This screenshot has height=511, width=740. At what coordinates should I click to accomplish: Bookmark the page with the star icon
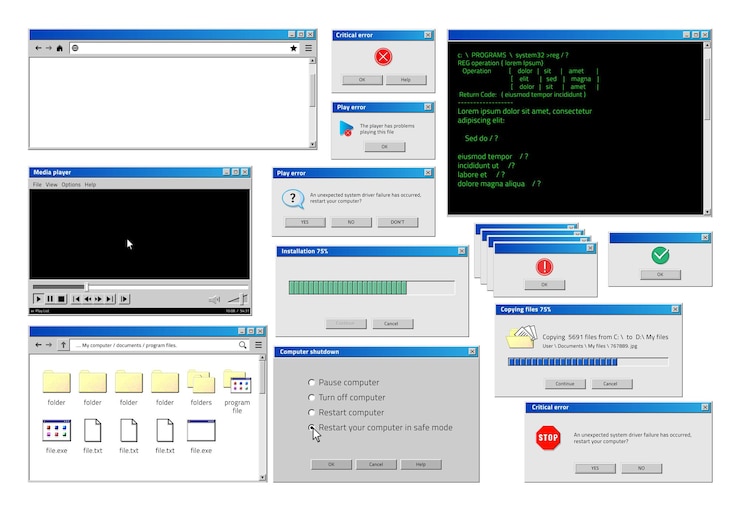[x=294, y=48]
